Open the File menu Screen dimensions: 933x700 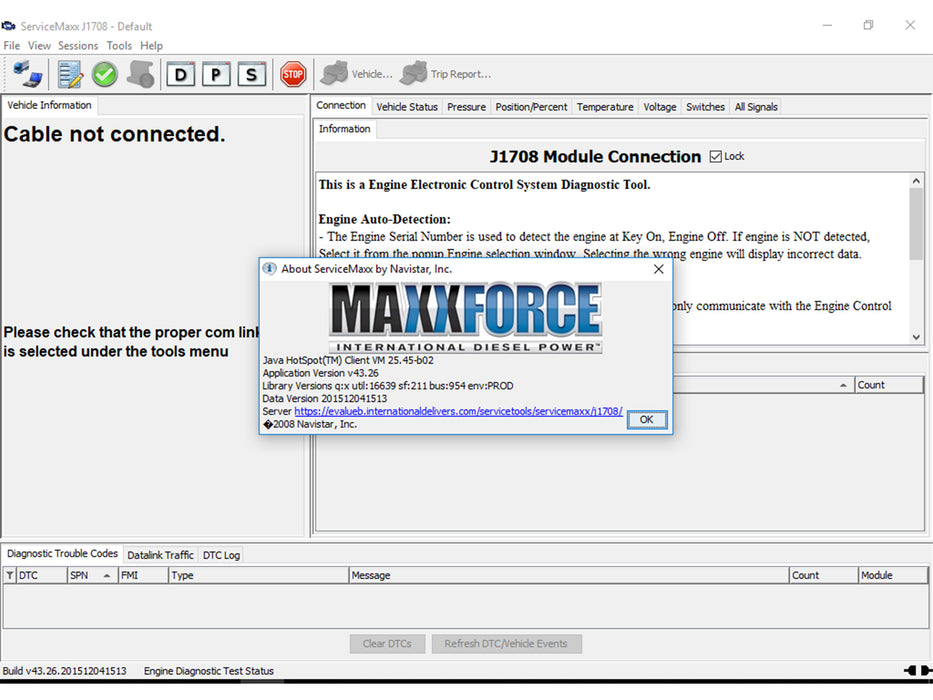[x=11, y=46]
